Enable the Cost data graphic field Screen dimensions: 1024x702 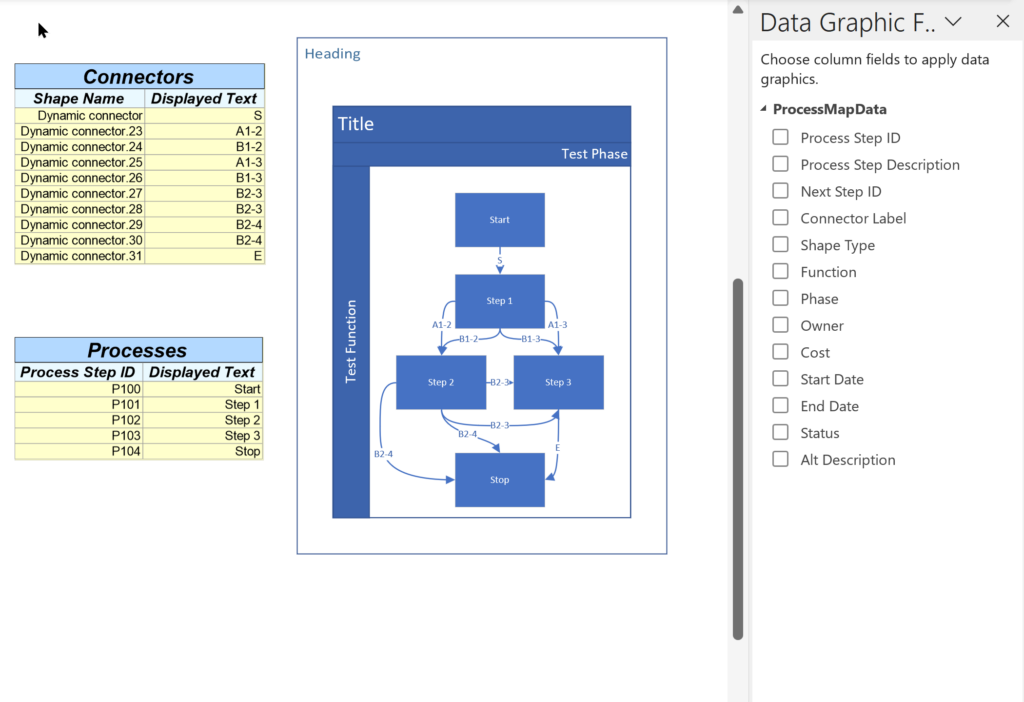(780, 352)
